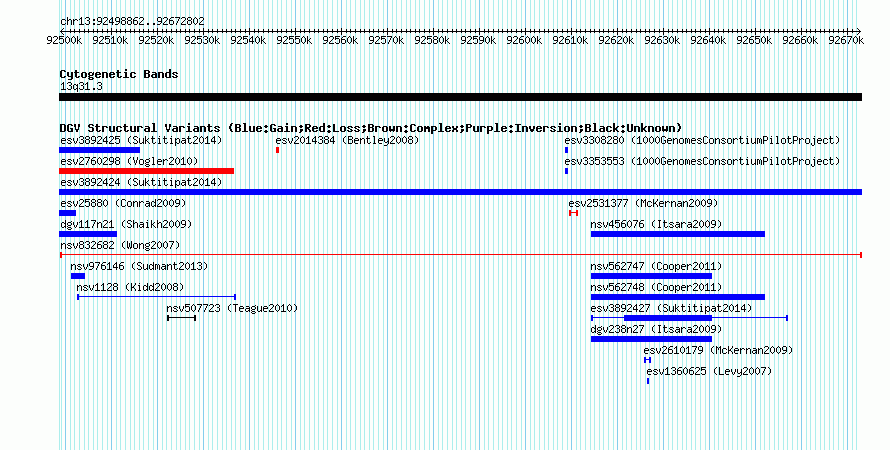
Task: Open esv3308280 (1000GenomesConsortiumPilotProject) label
Action: pyautogui.click(x=702, y=140)
